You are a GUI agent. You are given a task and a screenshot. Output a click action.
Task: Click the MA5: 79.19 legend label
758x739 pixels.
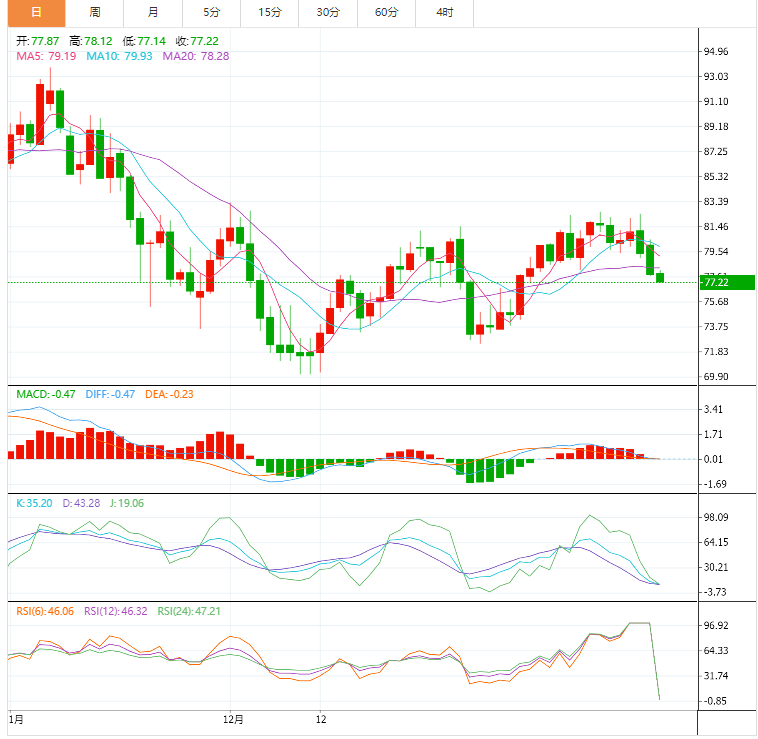46,57
